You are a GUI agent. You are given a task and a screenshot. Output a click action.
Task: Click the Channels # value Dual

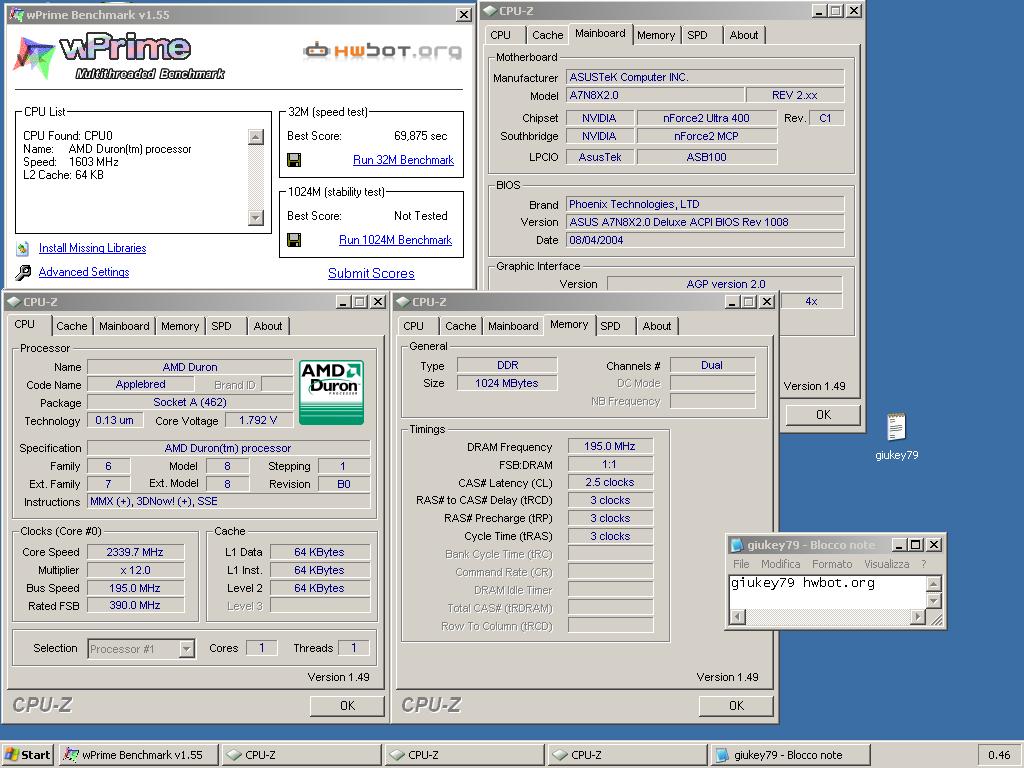pyautogui.click(x=712, y=365)
